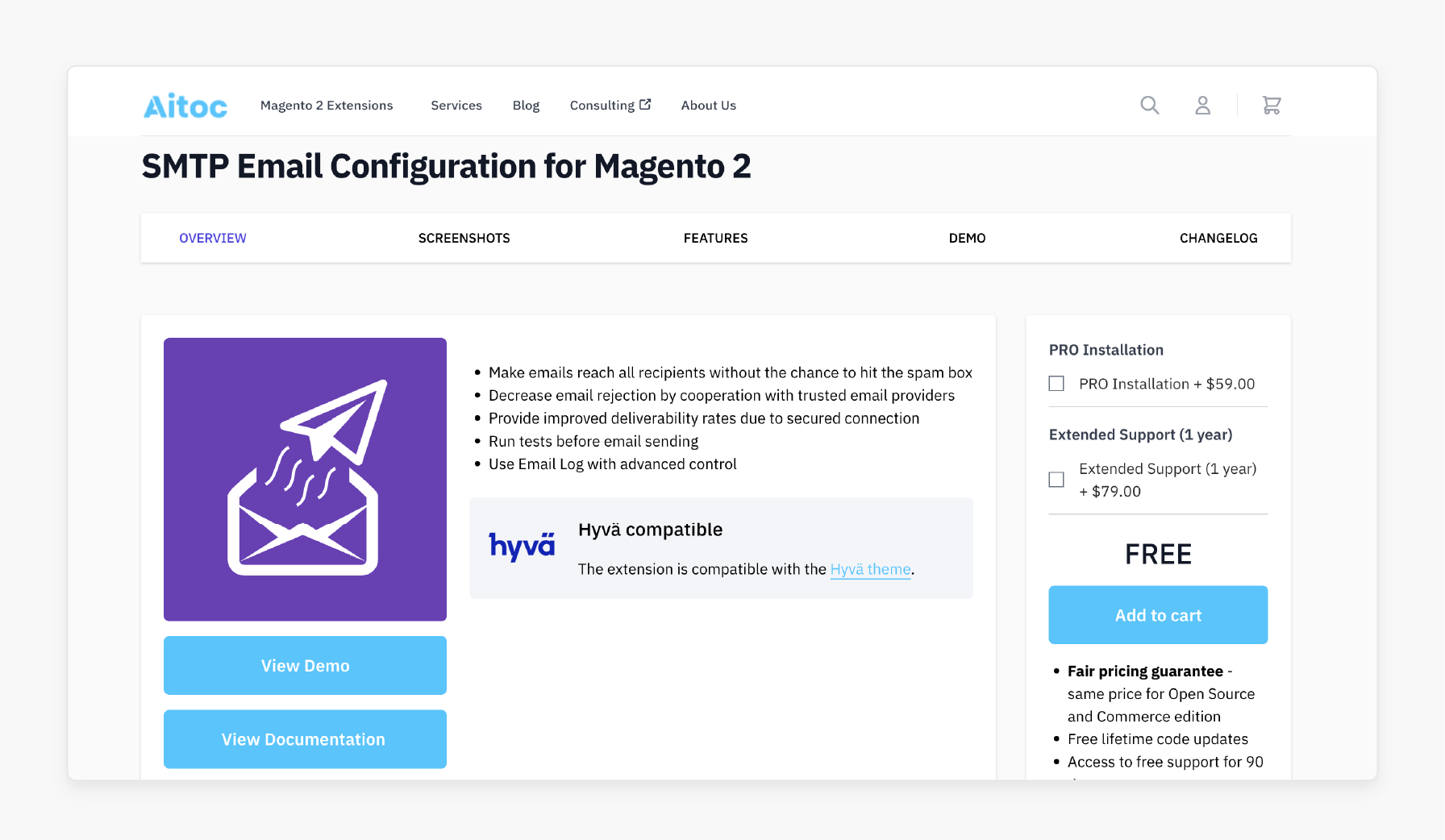Open the shopping cart icon
This screenshot has width=1445, height=840.
1272,105
